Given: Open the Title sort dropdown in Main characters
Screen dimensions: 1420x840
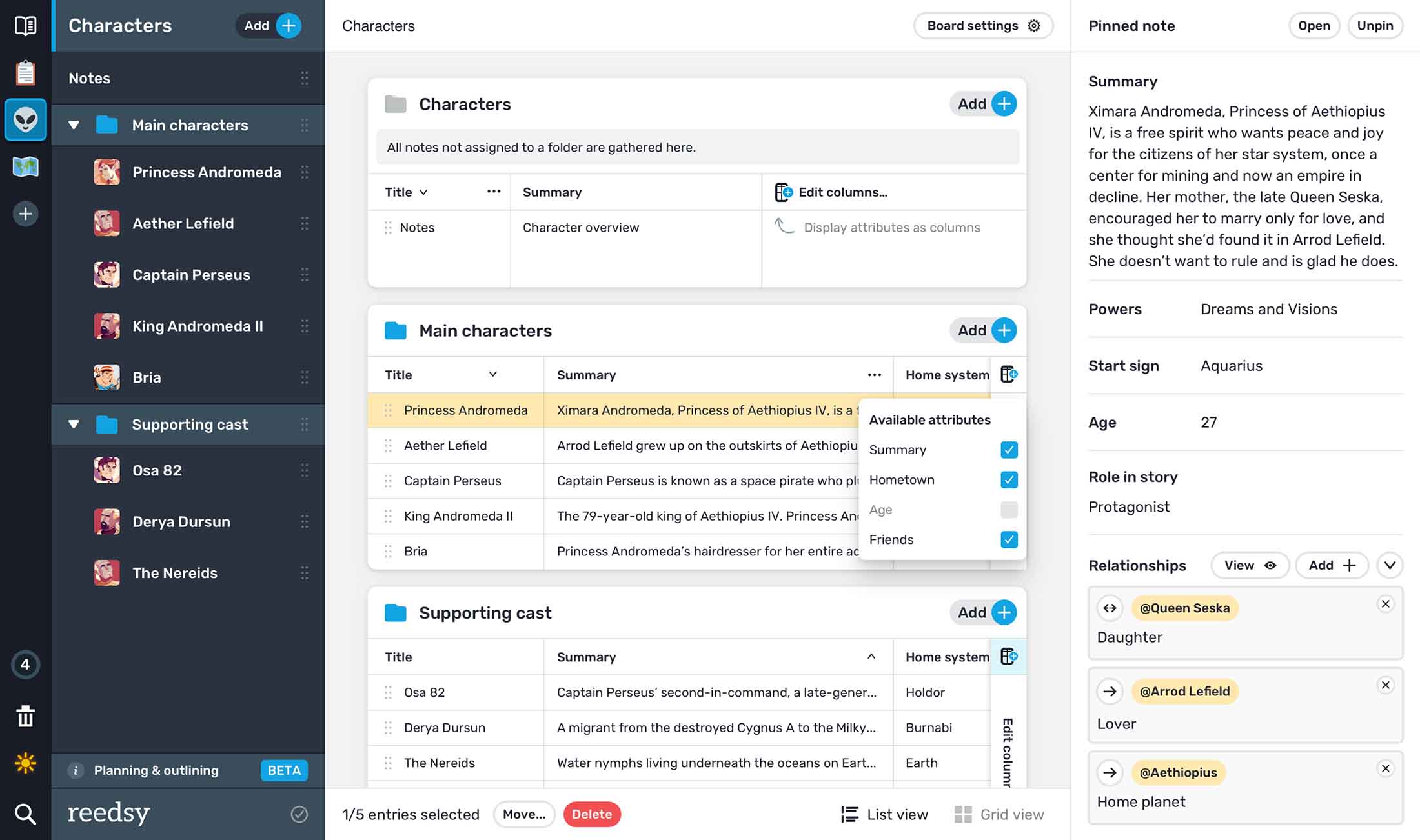Looking at the screenshot, I should coord(493,374).
